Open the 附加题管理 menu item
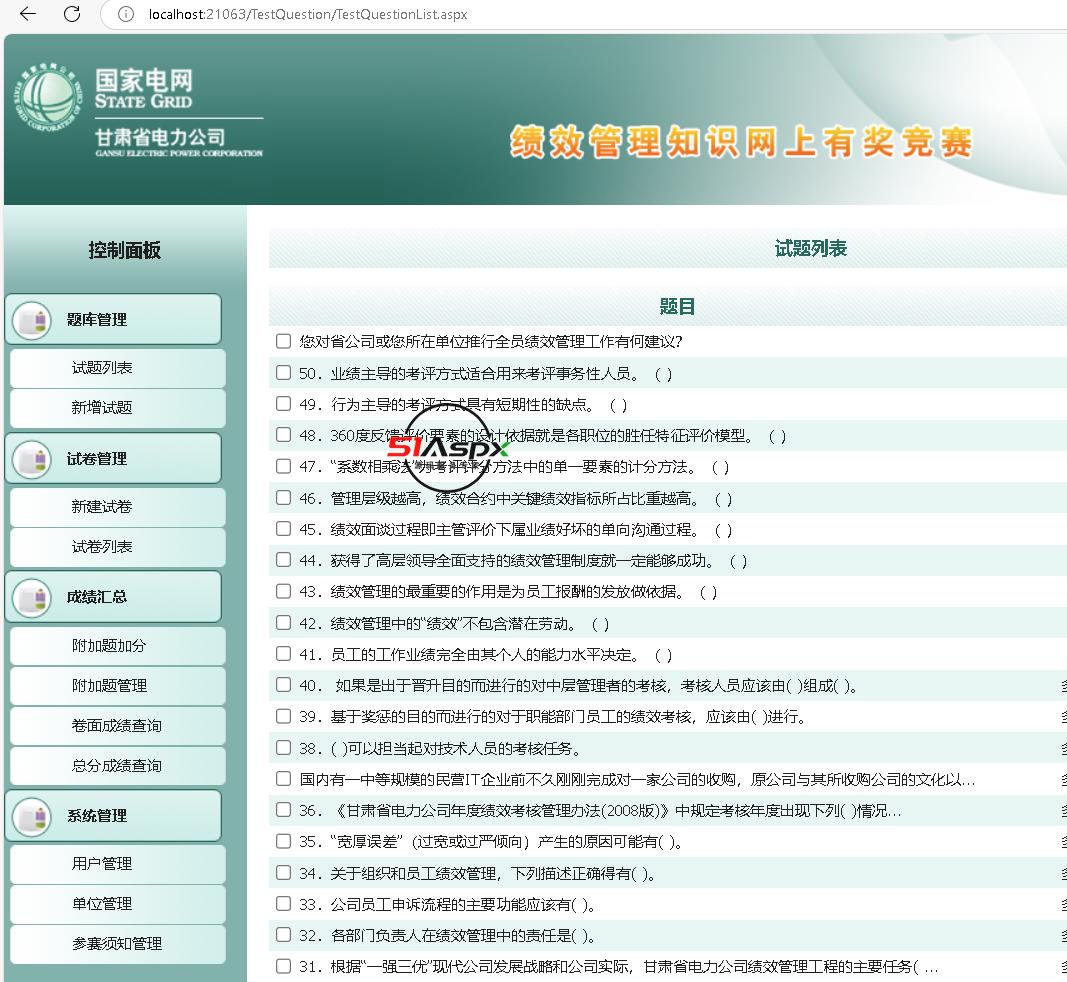The width and height of the screenshot is (1067, 982). tap(117, 686)
